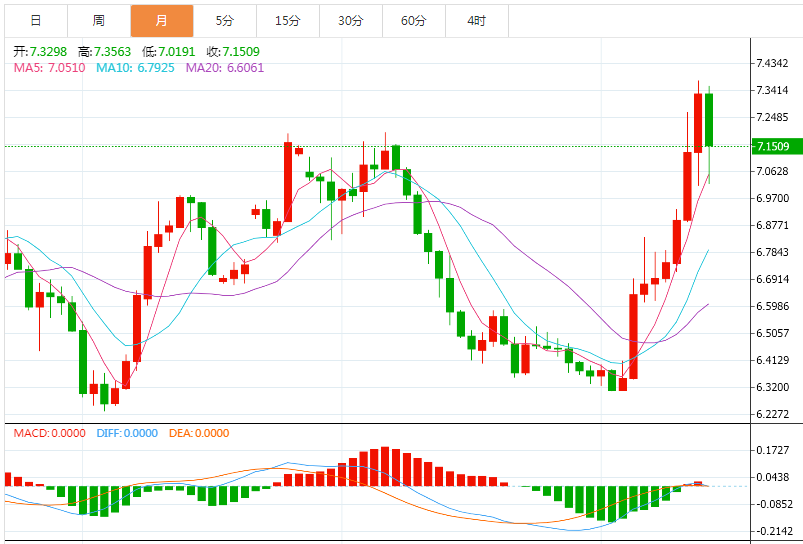Click the DEA indicator label
803x544 pixels.
pyautogui.click(x=198, y=433)
